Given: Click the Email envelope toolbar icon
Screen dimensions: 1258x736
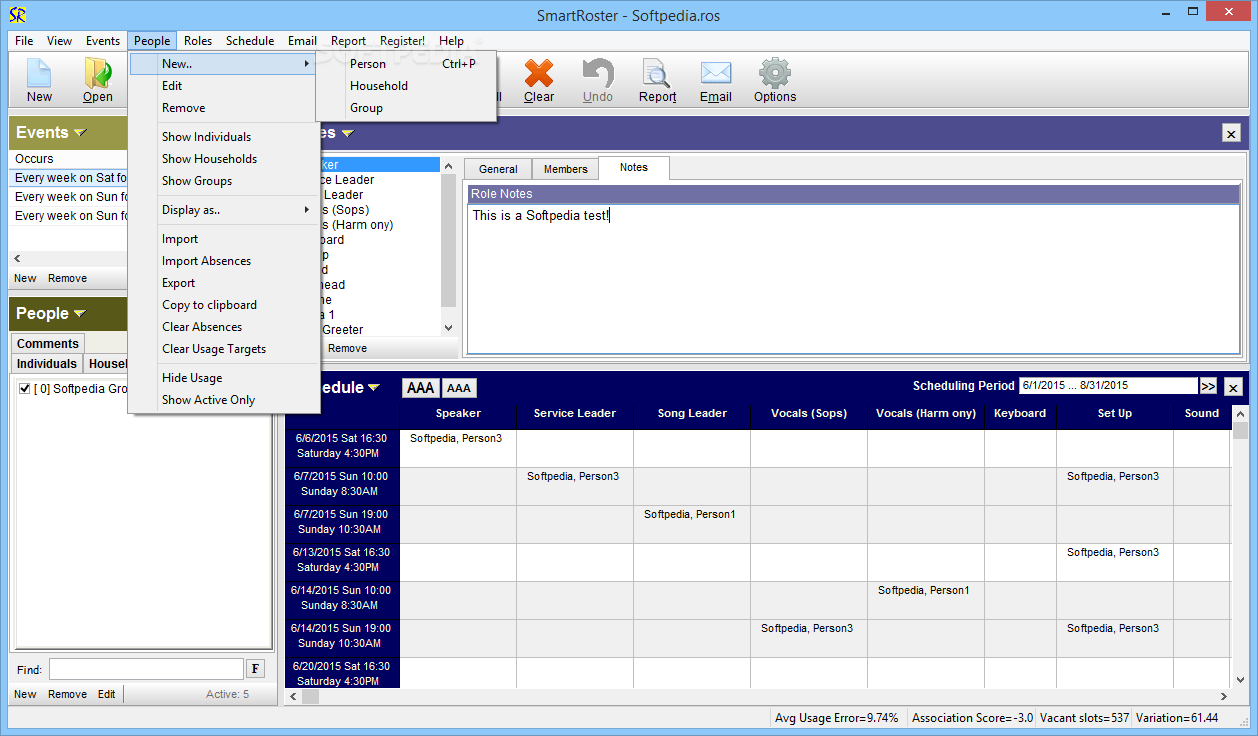Looking at the screenshot, I should tap(715, 80).
